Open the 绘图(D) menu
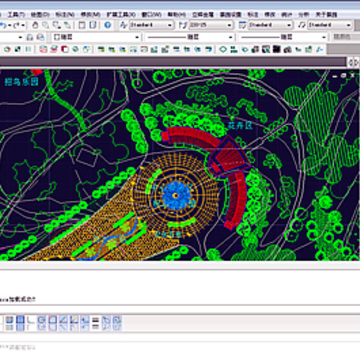This screenshot has width=360, height=360. click(40, 15)
